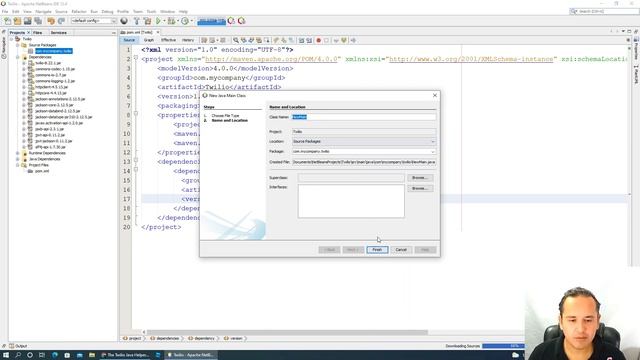This screenshot has height=360, width=640.
Task: Select pom.xml under Project Files
Action: pos(41,171)
